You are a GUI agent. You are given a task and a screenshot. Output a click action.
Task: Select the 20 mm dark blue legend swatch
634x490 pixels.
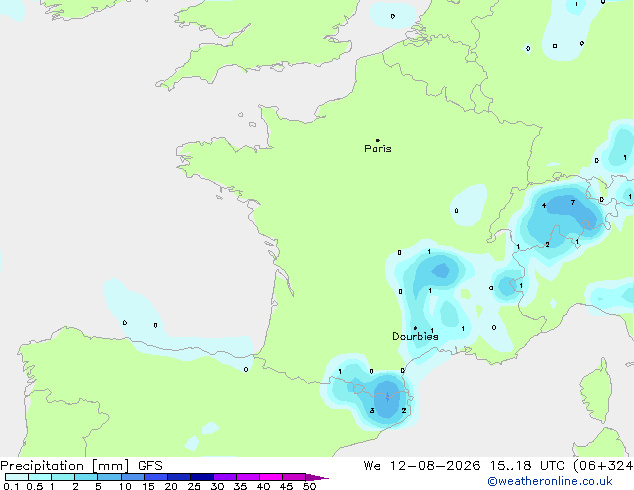click(178, 477)
